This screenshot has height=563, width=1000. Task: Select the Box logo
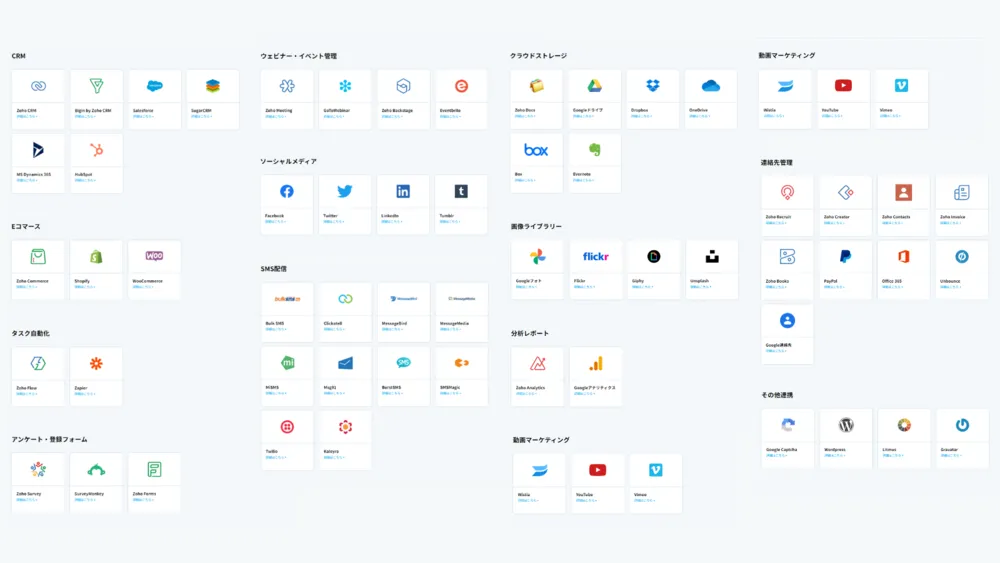tap(536, 150)
